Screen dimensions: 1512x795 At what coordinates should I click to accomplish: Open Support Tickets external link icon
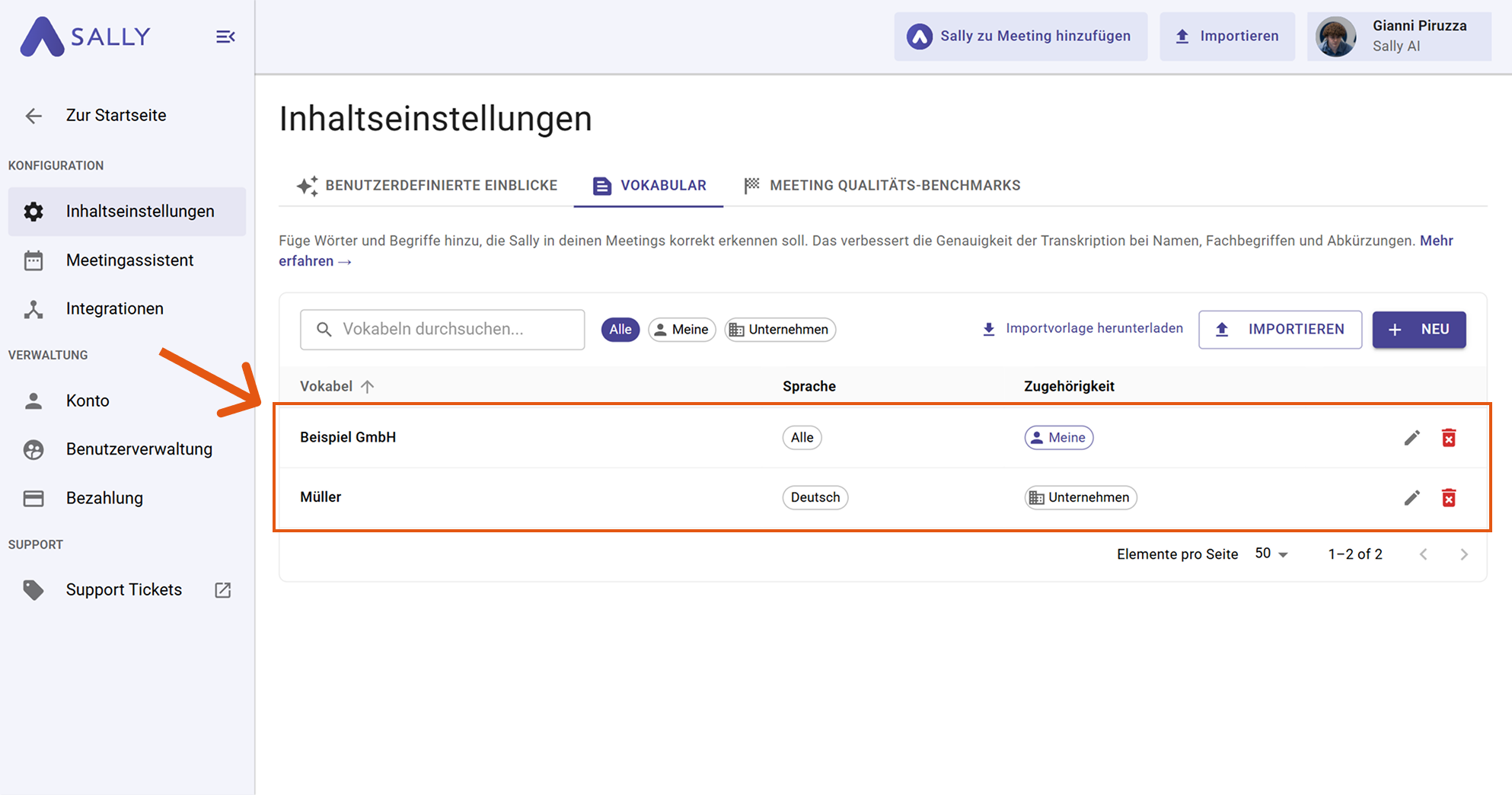pyautogui.click(x=223, y=590)
